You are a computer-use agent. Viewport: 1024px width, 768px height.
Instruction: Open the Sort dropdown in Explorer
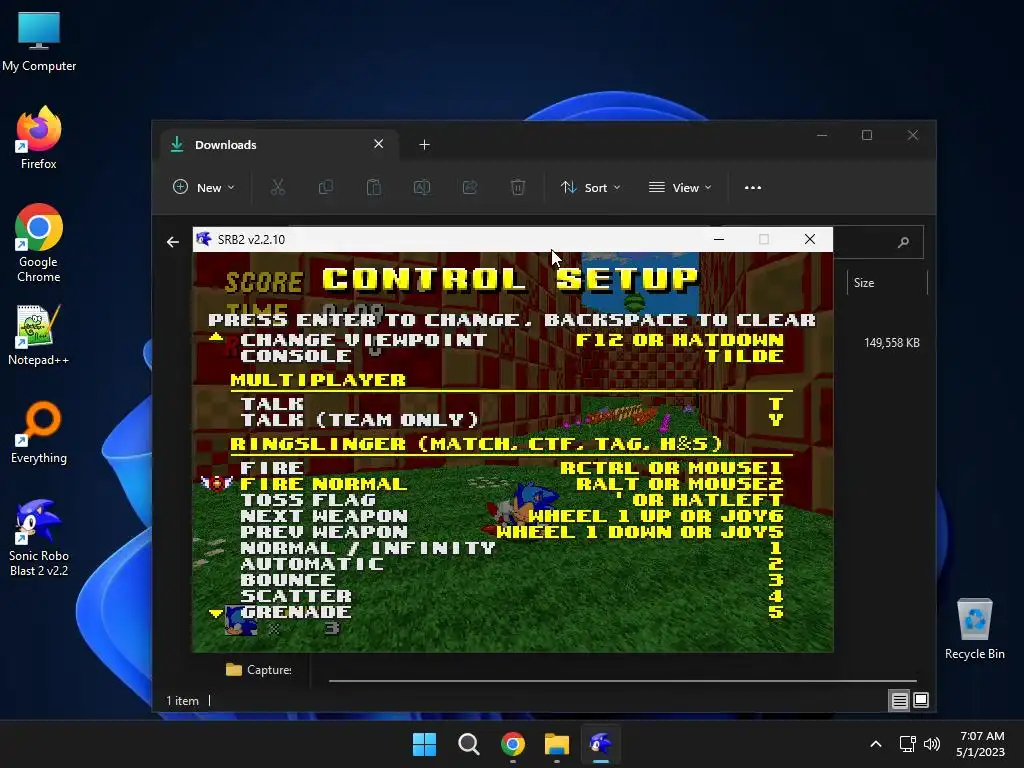[x=590, y=187]
